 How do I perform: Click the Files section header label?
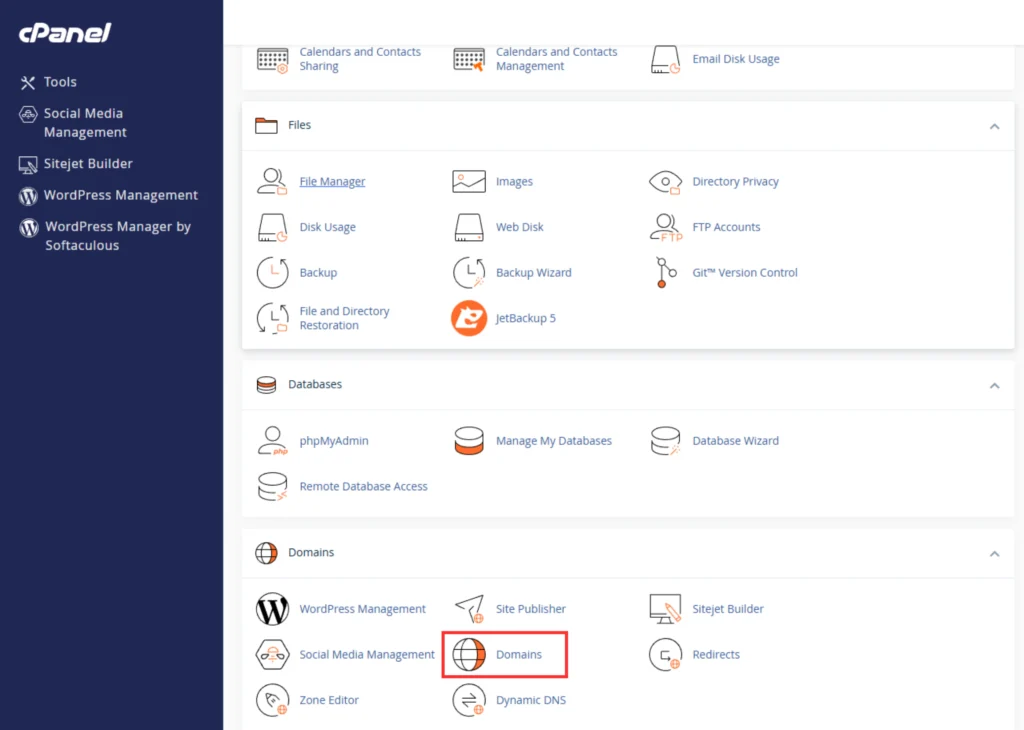300,125
